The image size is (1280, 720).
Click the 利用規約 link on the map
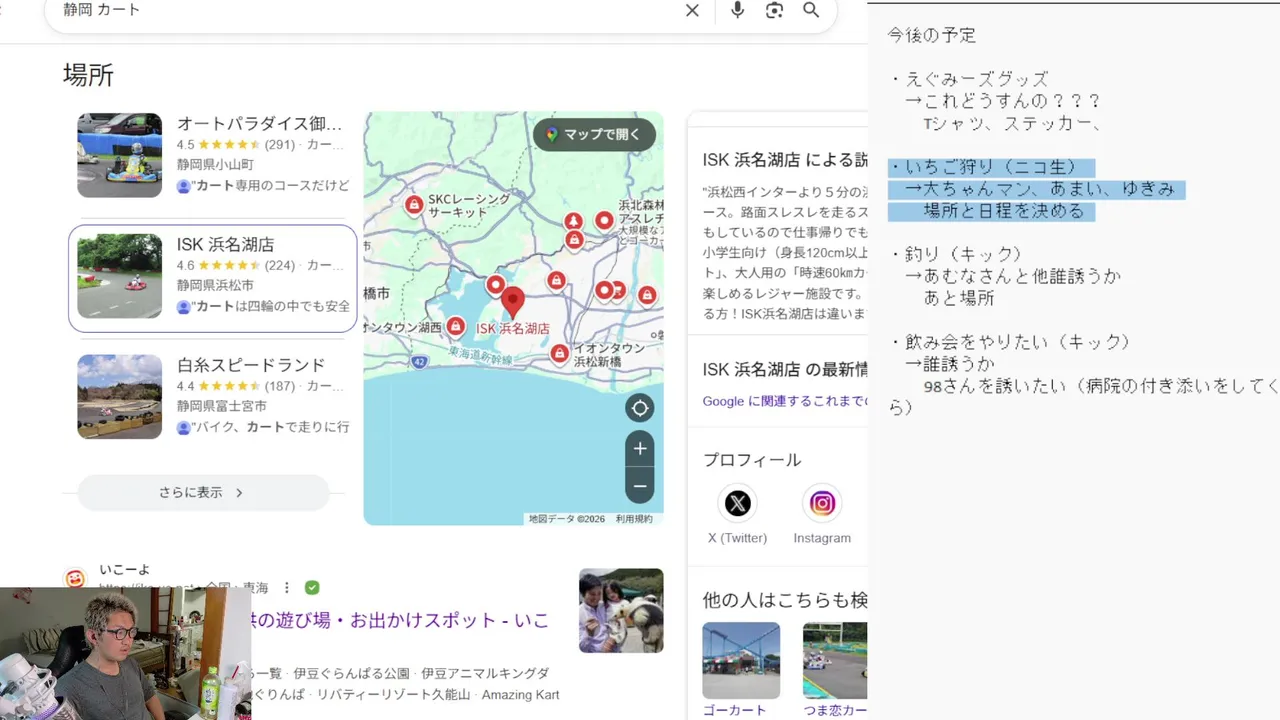(634, 519)
